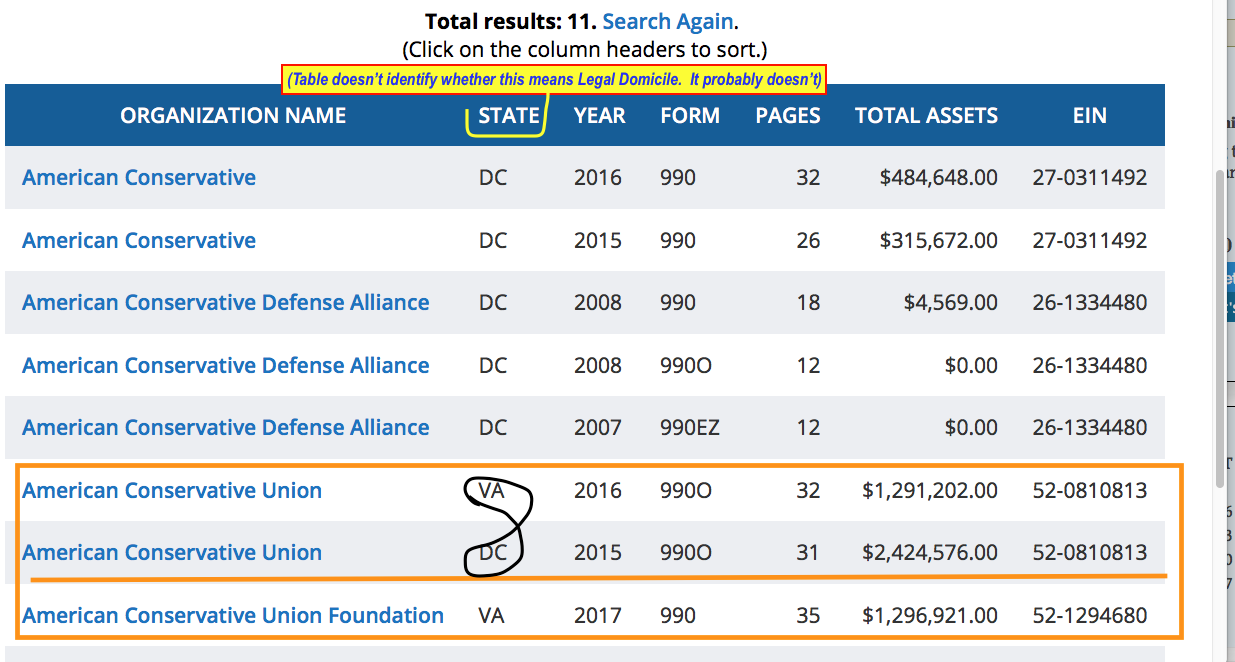Sort results by Pages column header
The height and width of the screenshot is (662, 1235).
[x=788, y=115]
